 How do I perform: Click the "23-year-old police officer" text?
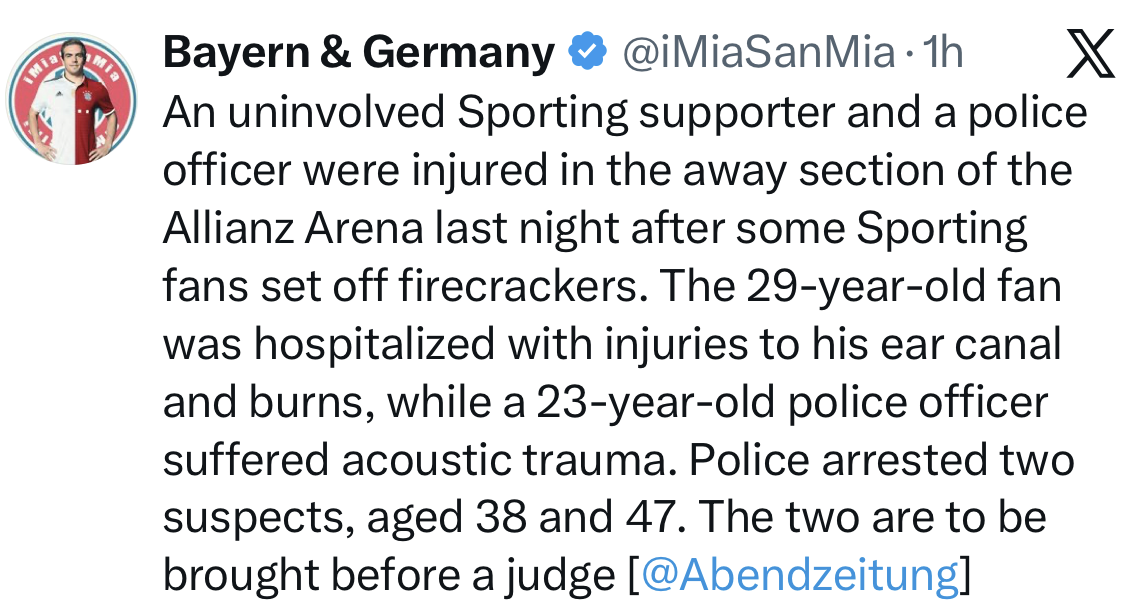coord(792,402)
